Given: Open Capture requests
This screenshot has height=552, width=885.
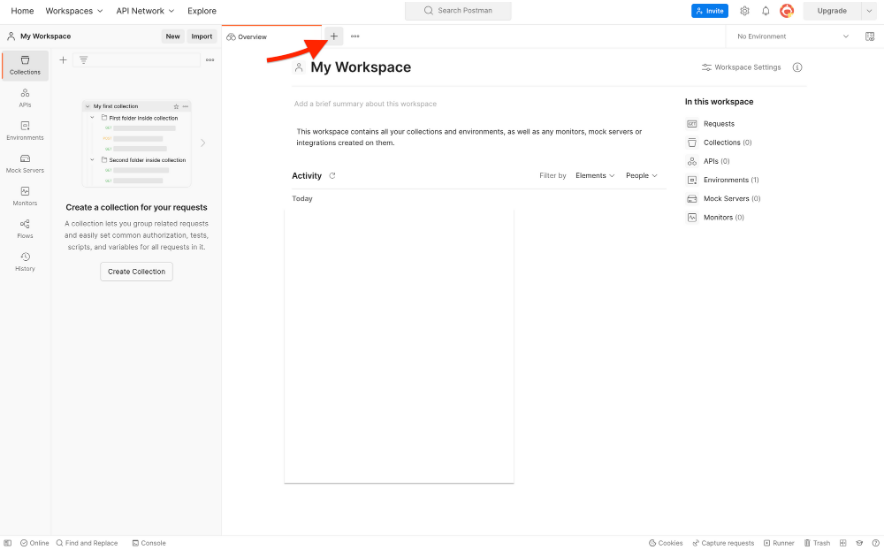Looking at the screenshot, I should (723, 543).
